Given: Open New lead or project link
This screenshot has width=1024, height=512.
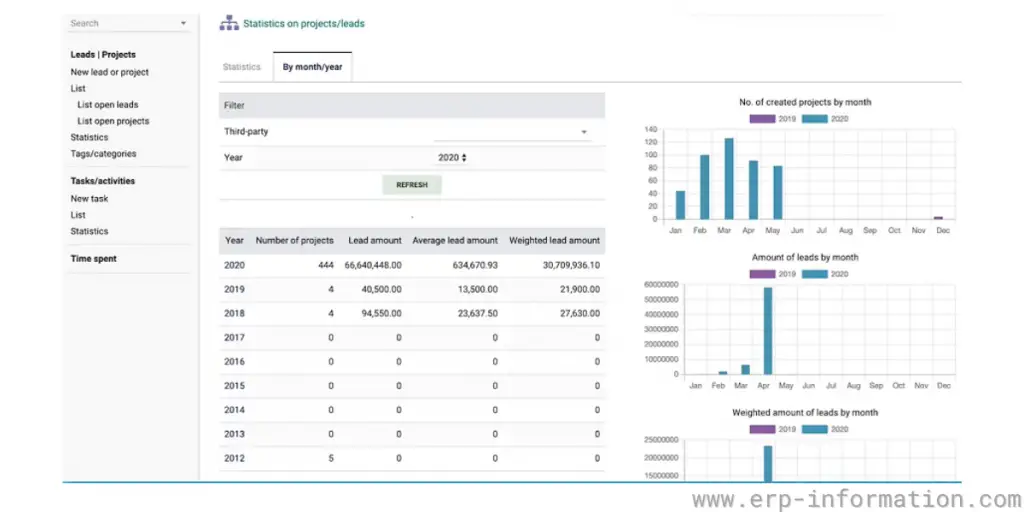Looking at the screenshot, I should (x=109, y=72).
